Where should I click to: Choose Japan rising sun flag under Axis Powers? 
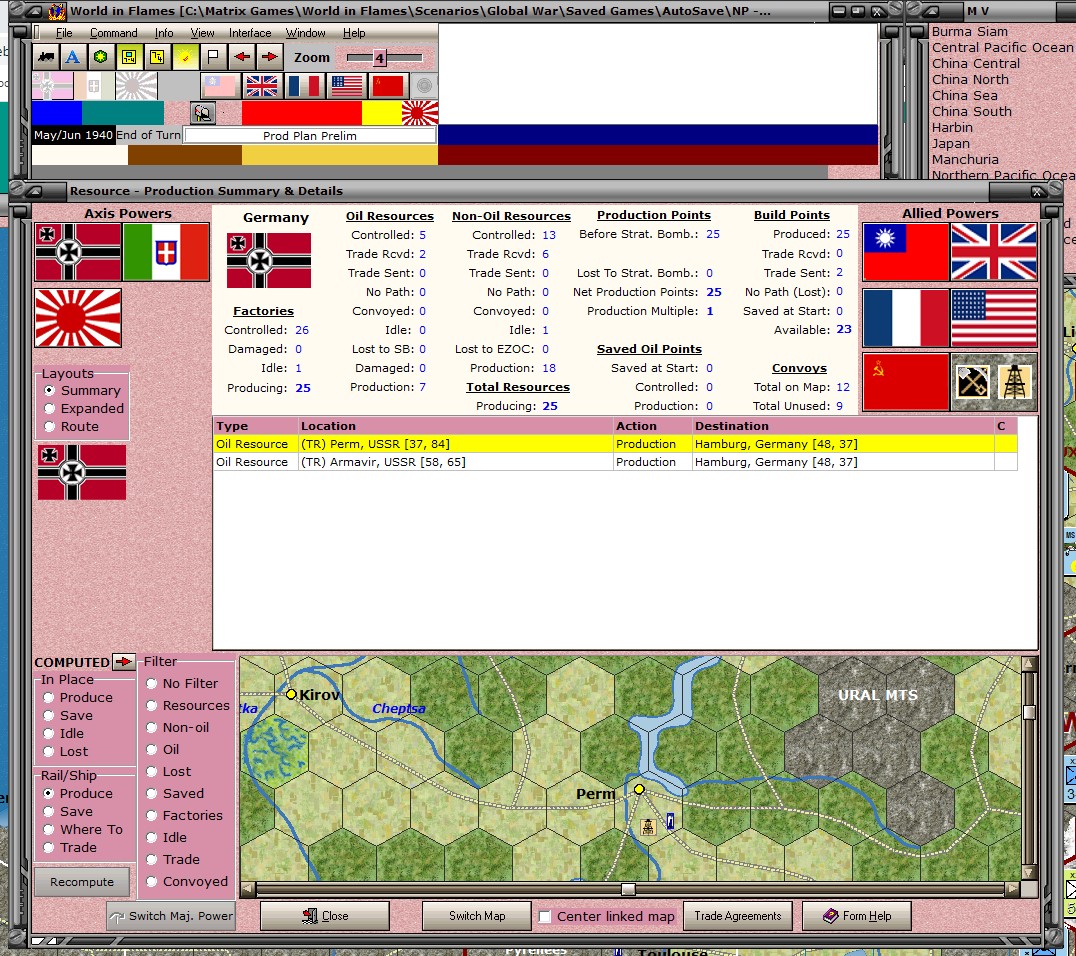[78, 317]
